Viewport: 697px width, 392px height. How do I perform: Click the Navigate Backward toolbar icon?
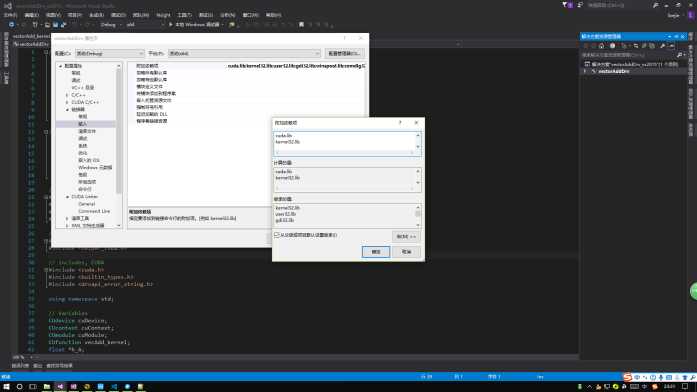[12, 24]
